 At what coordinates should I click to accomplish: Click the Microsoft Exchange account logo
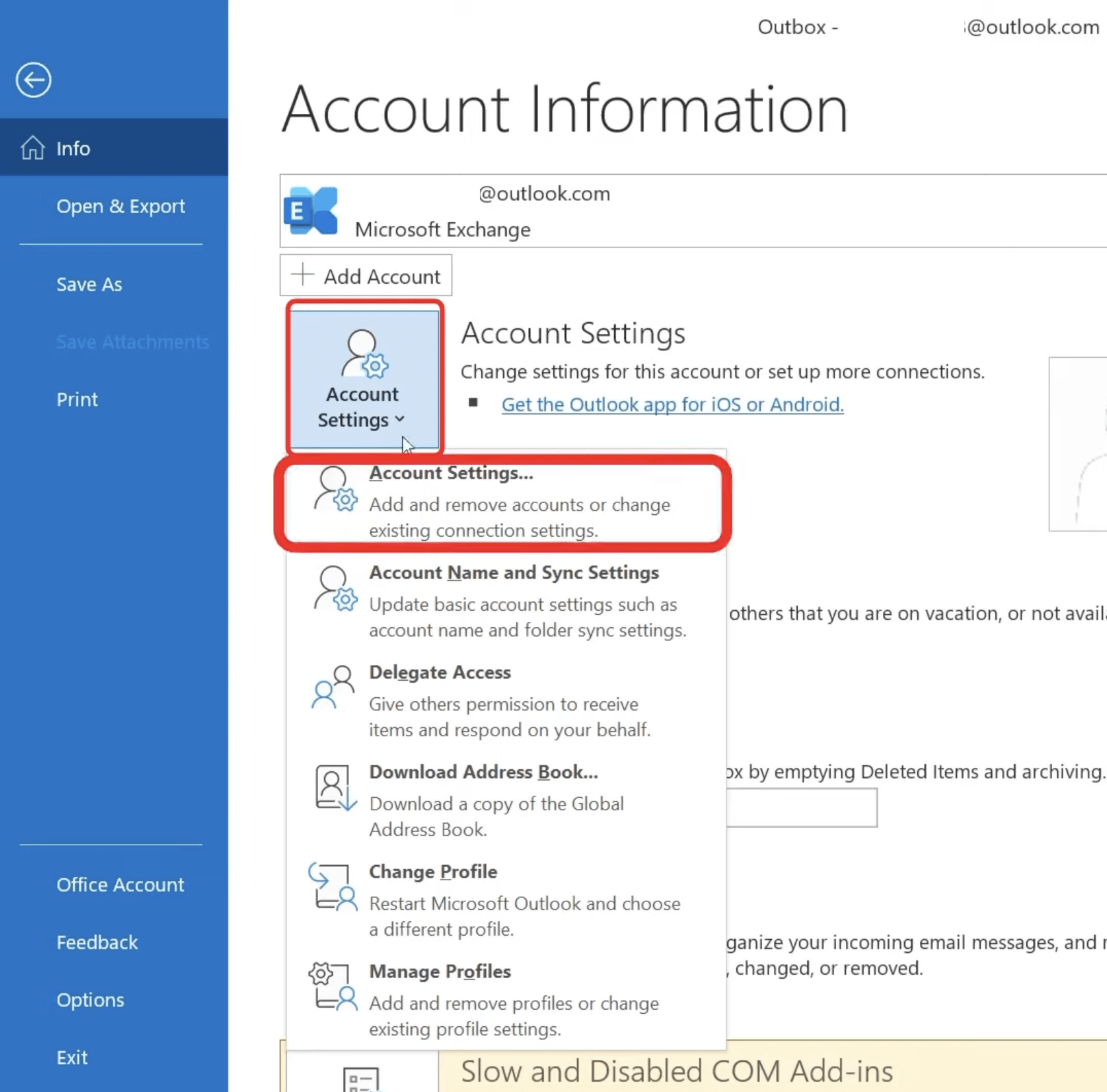(311, 210)
